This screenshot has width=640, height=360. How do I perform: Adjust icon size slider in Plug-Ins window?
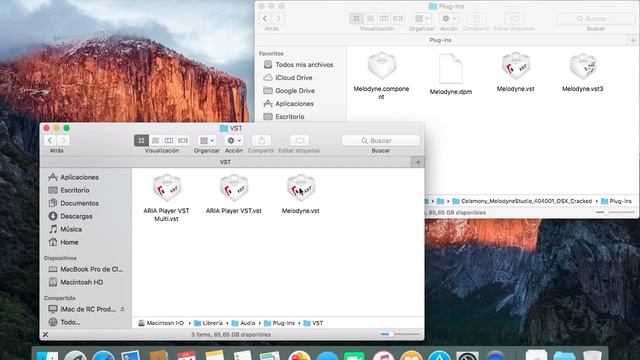click(x=606, y=213)
